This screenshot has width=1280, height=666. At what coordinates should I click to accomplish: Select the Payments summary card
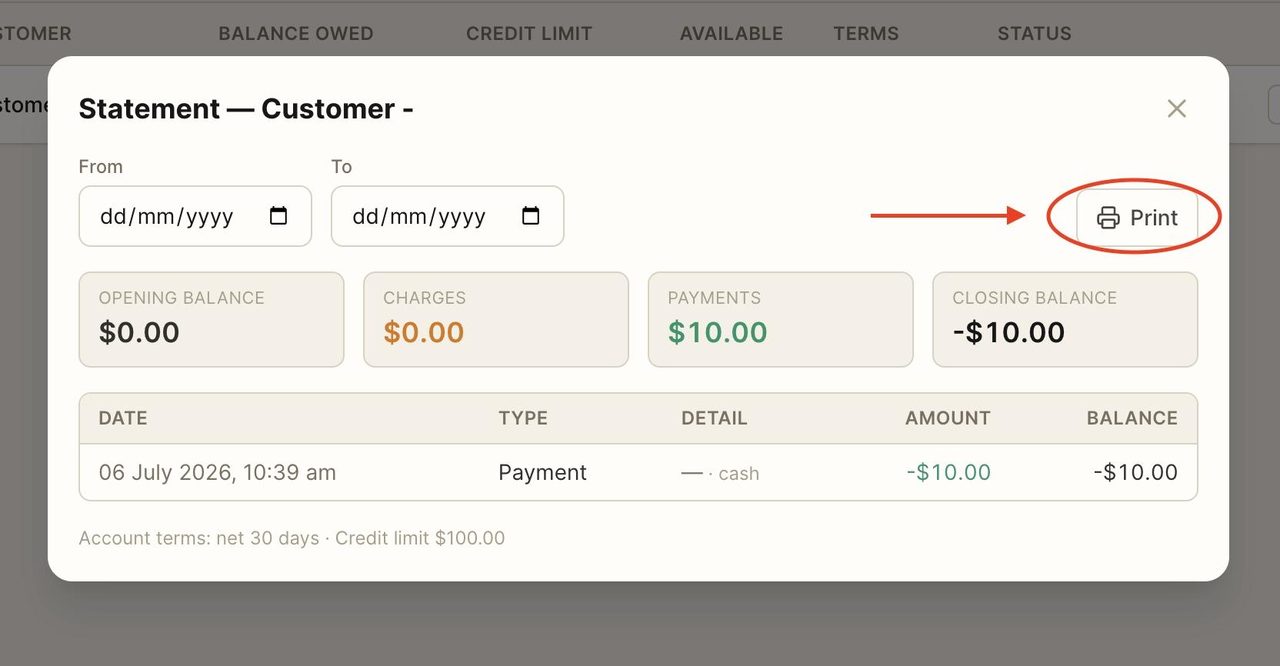(780, 320)
